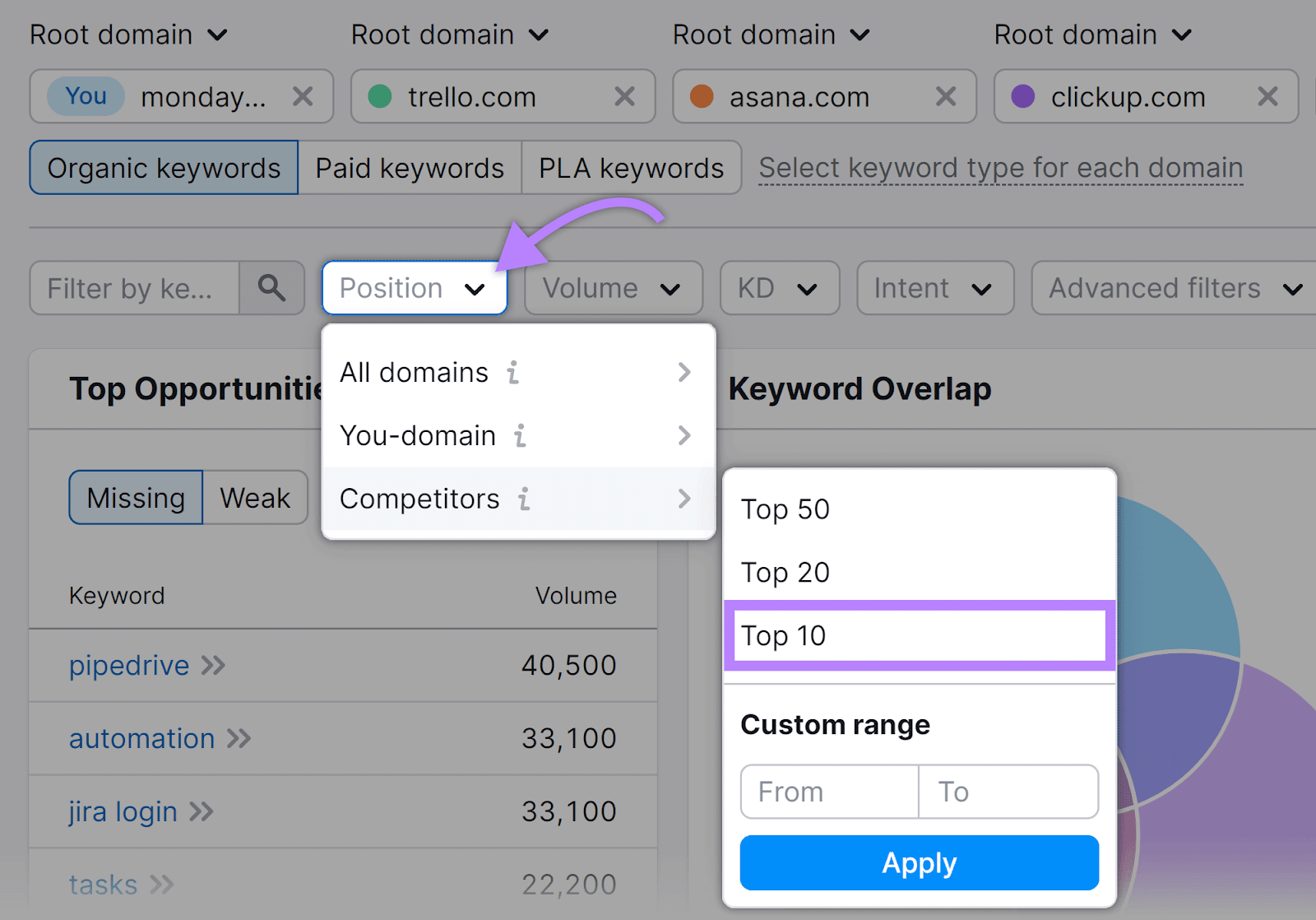
Task: Switch to the Paid keywords tab
Action: click(409, 168)
